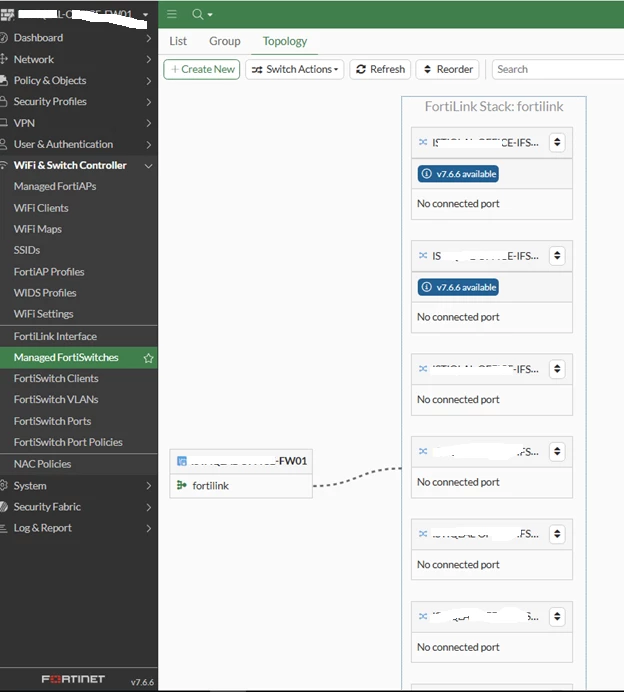Open the search dropdown caret

pyautogui.click(x=210, y=15)
